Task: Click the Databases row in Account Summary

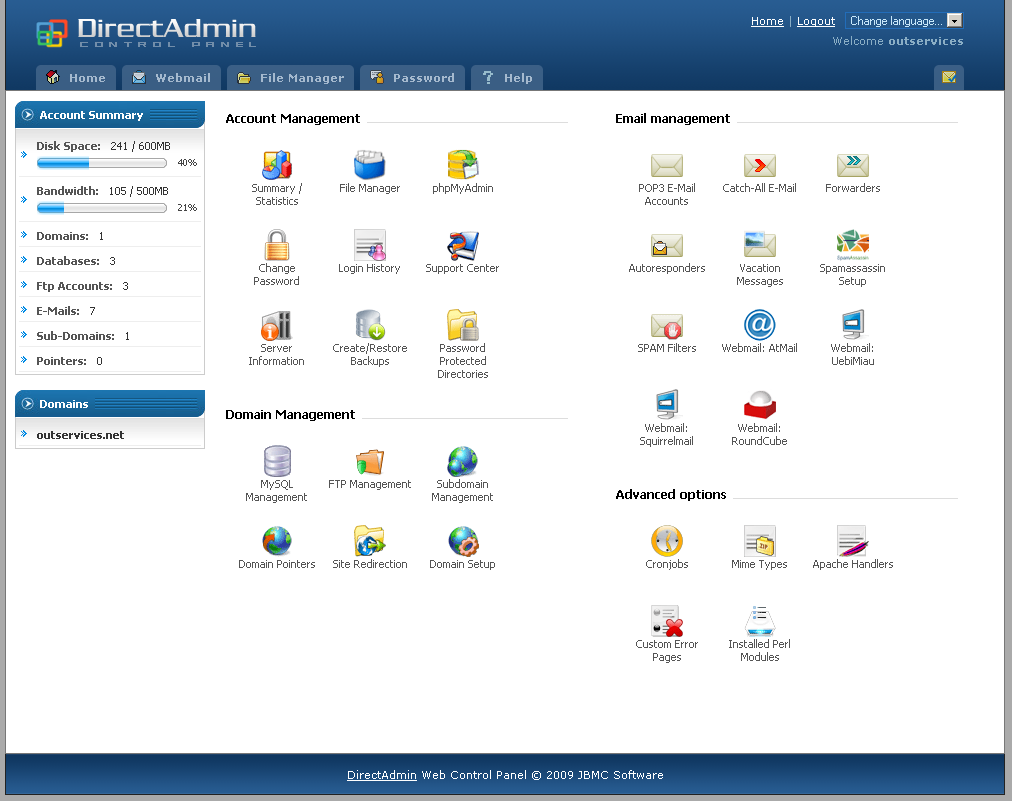Action: [x=110, y=261]
